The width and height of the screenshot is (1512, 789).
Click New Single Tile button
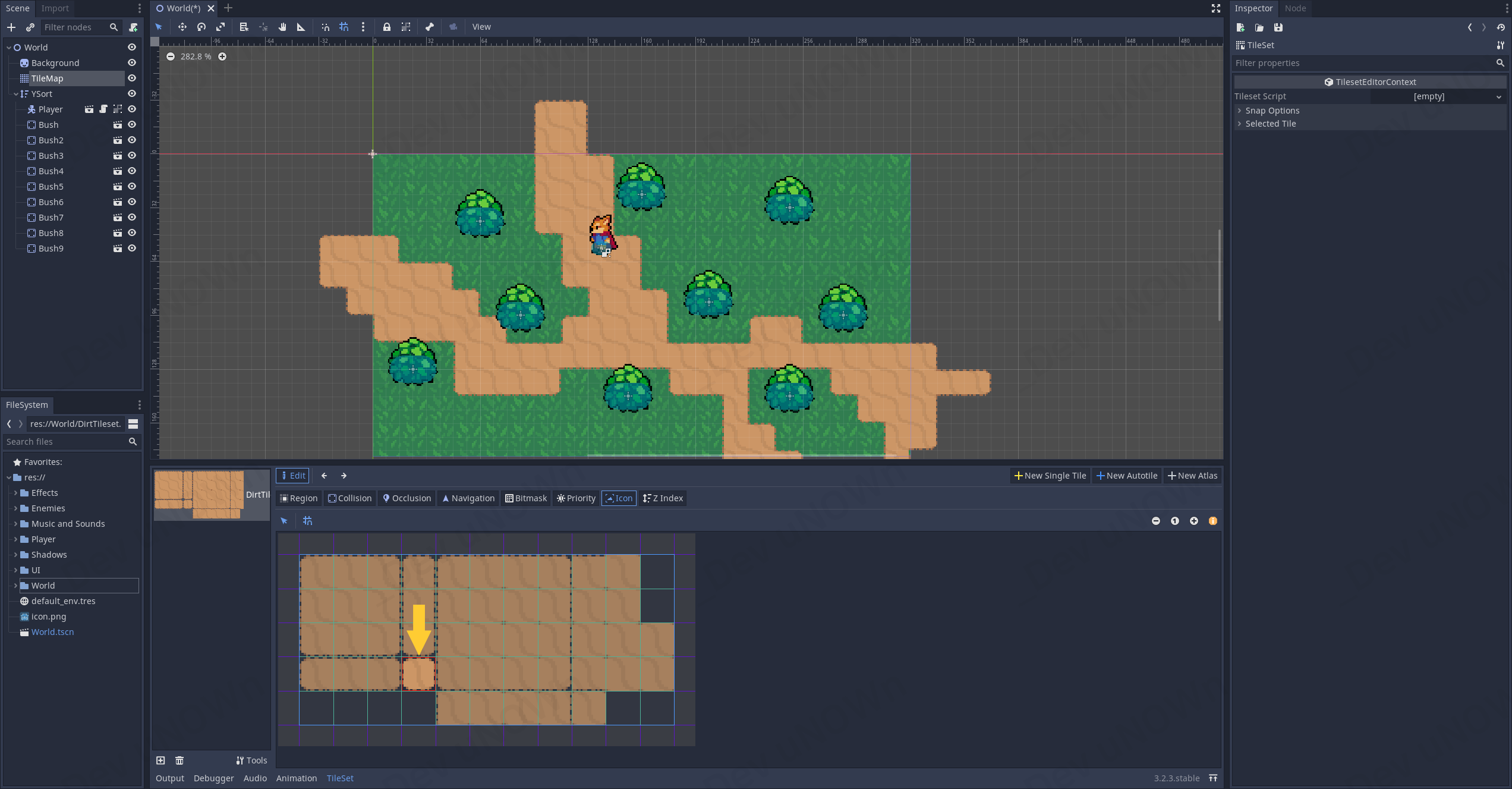click(x=1050, y=476)
